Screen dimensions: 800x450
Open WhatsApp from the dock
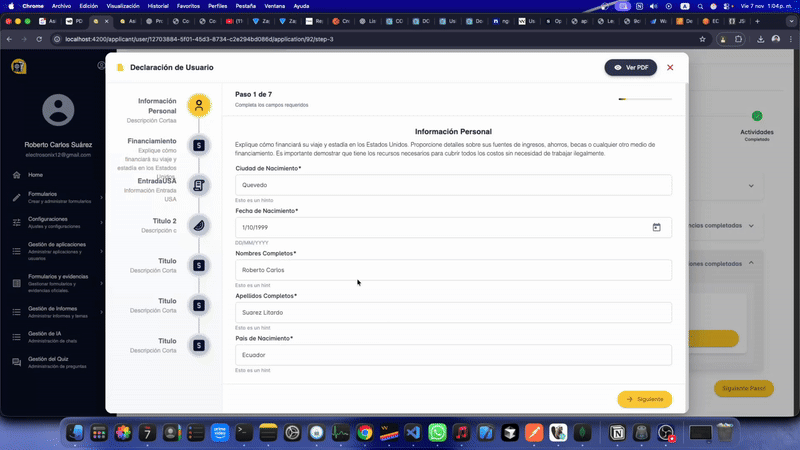(437, 433)
